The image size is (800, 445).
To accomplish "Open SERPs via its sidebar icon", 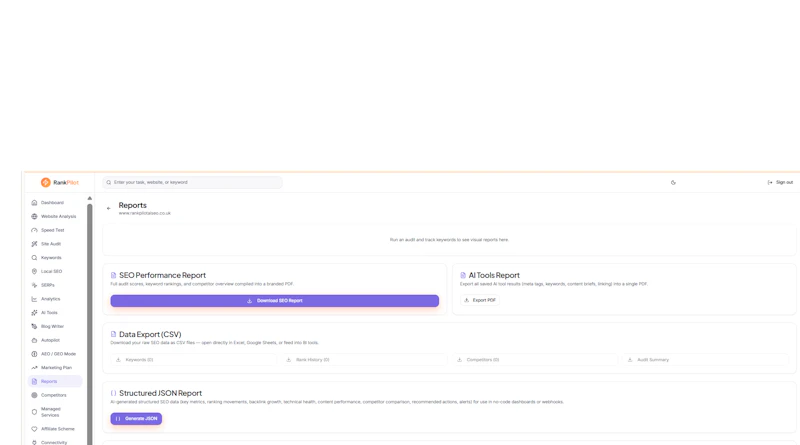I will [34, 285].
